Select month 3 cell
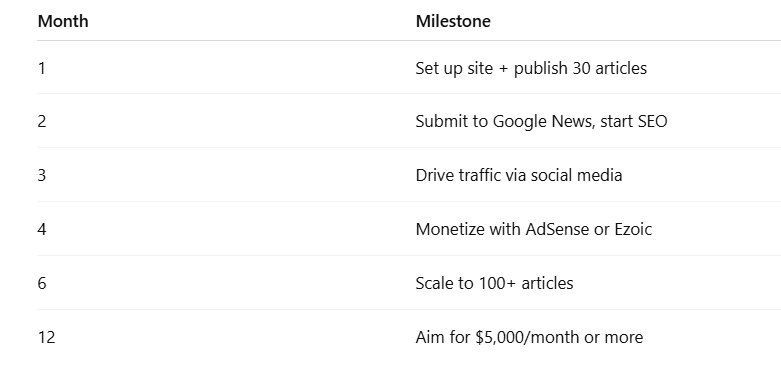The width and height of the screenshot is (781, 367). click(x=42, y=175)
